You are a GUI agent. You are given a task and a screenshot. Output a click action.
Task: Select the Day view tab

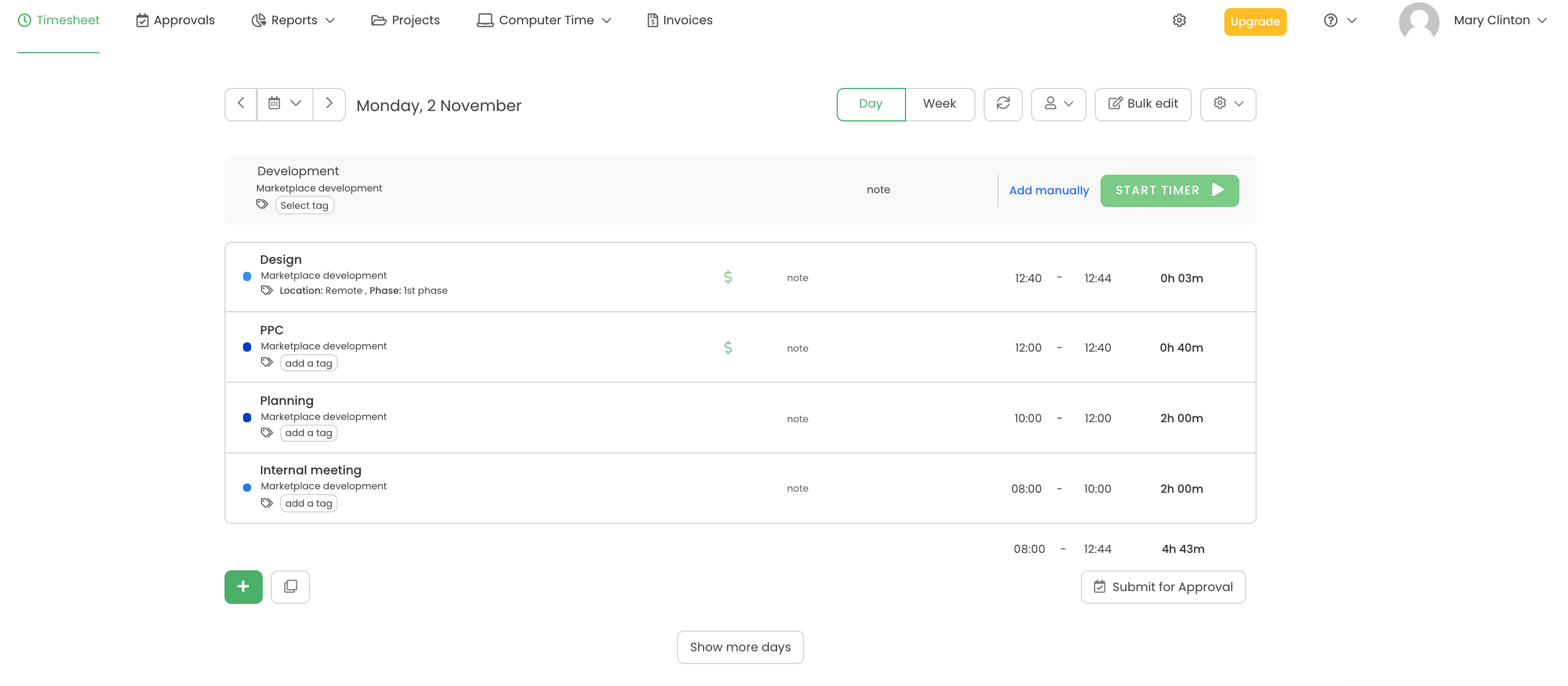(x=871, y=104)
